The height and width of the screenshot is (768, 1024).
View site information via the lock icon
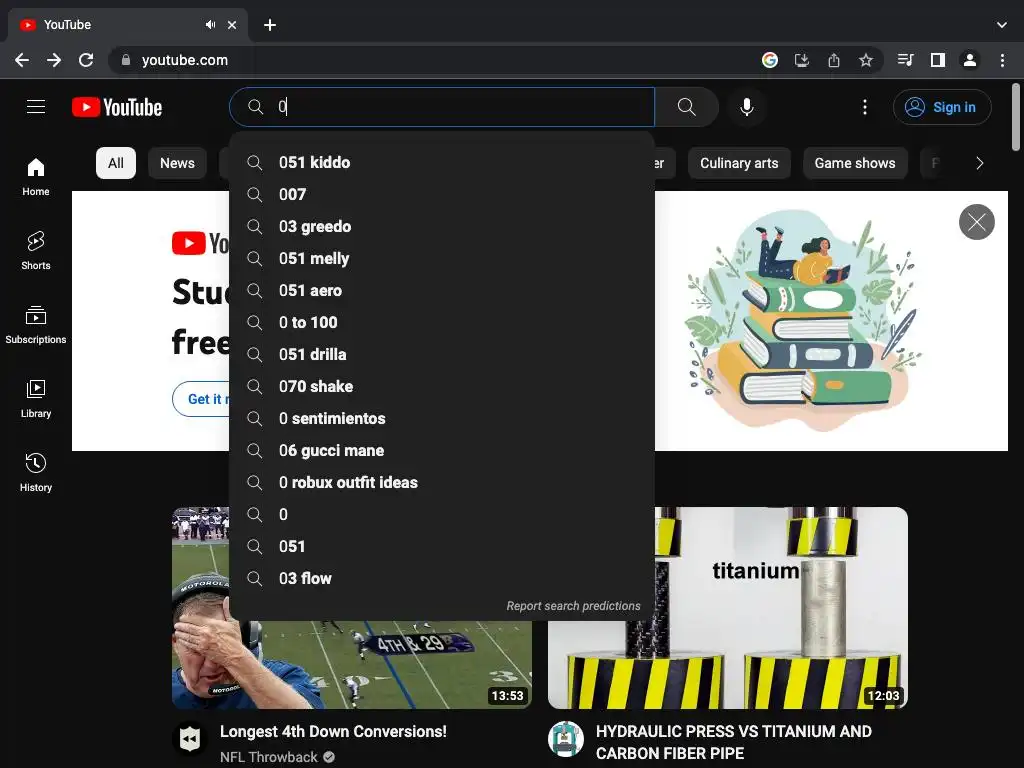point(126,60)
